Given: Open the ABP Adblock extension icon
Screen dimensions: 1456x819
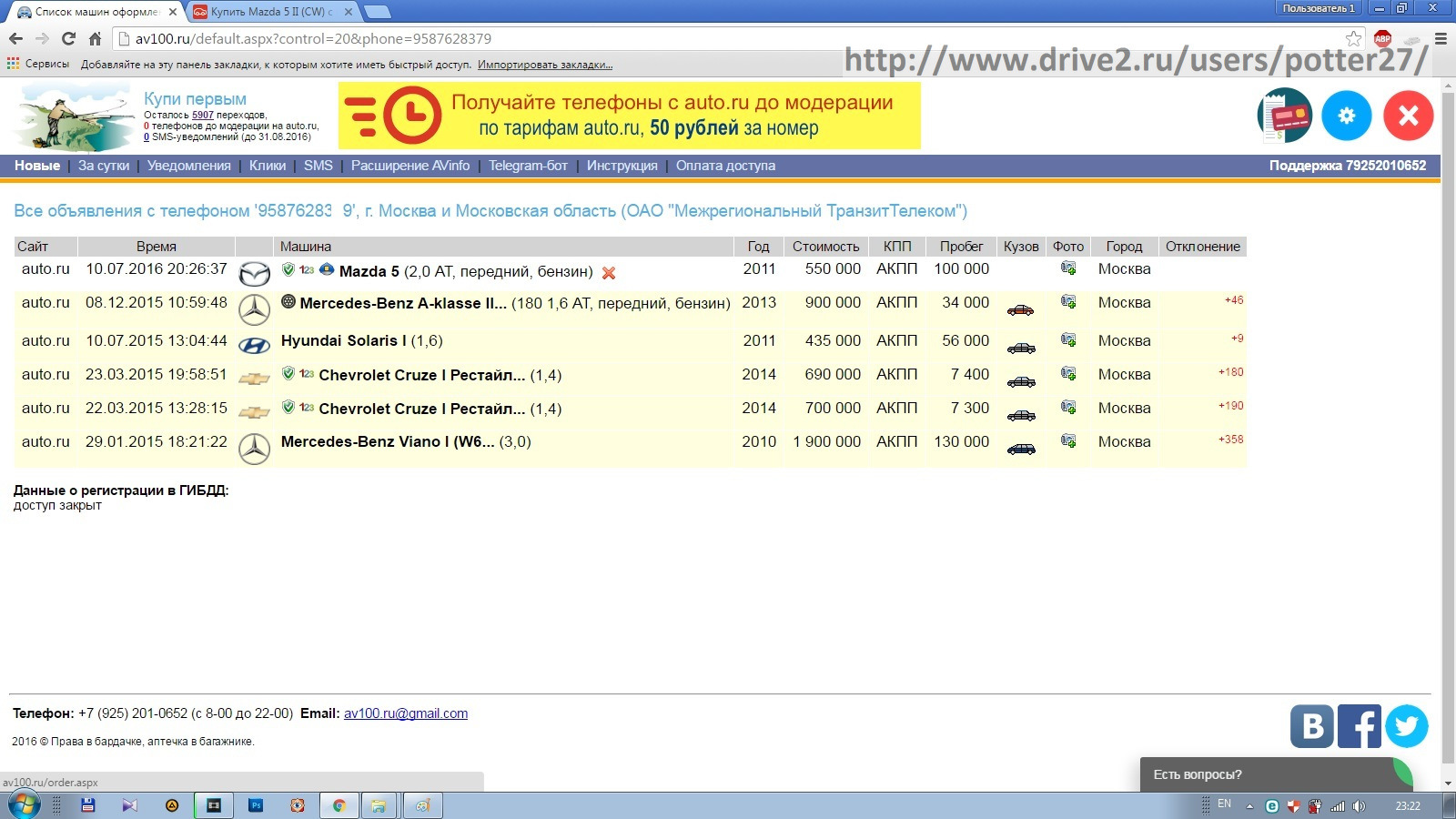Looking at the screenshot, I should 1383,38.
